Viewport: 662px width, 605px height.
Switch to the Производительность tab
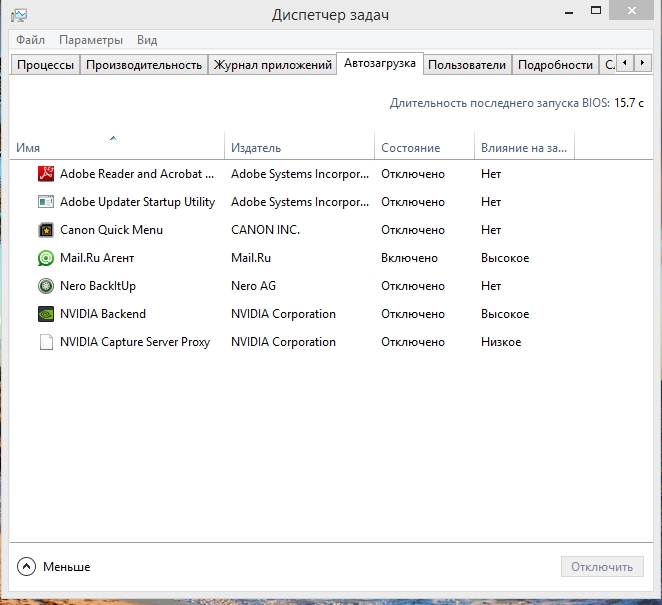click(144, 65)
